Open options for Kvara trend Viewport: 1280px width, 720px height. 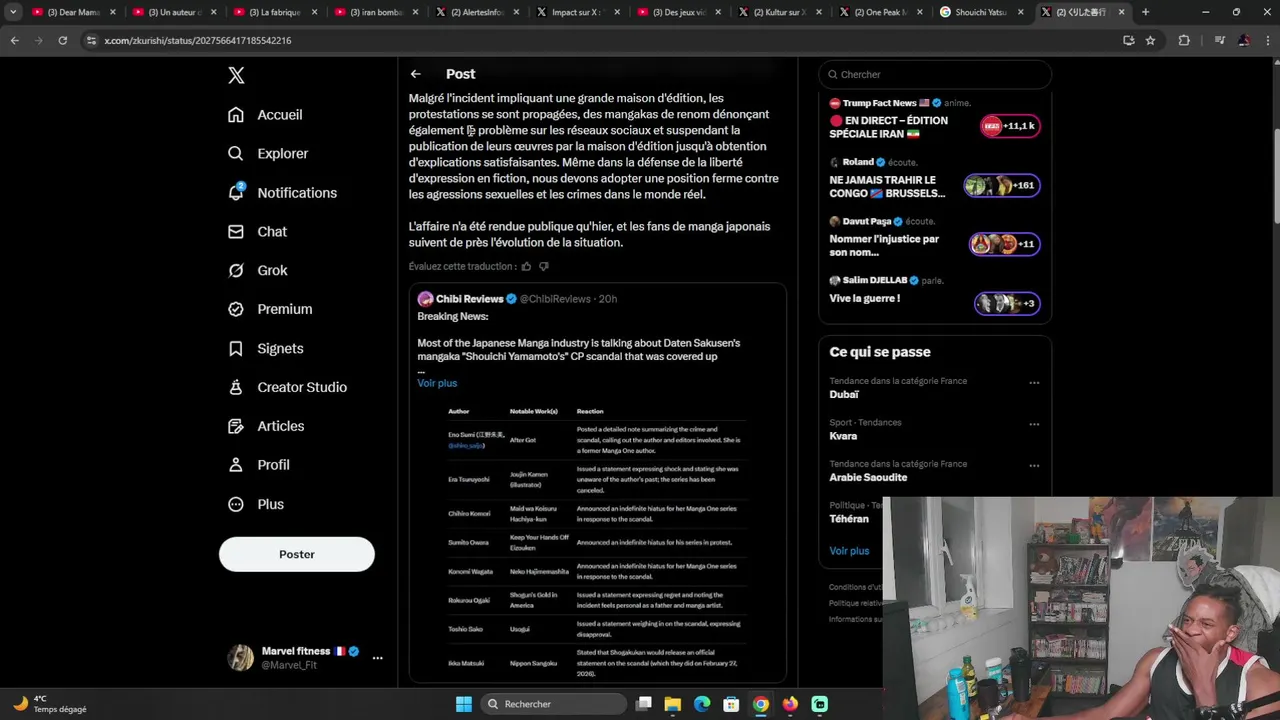[1034, 424]
